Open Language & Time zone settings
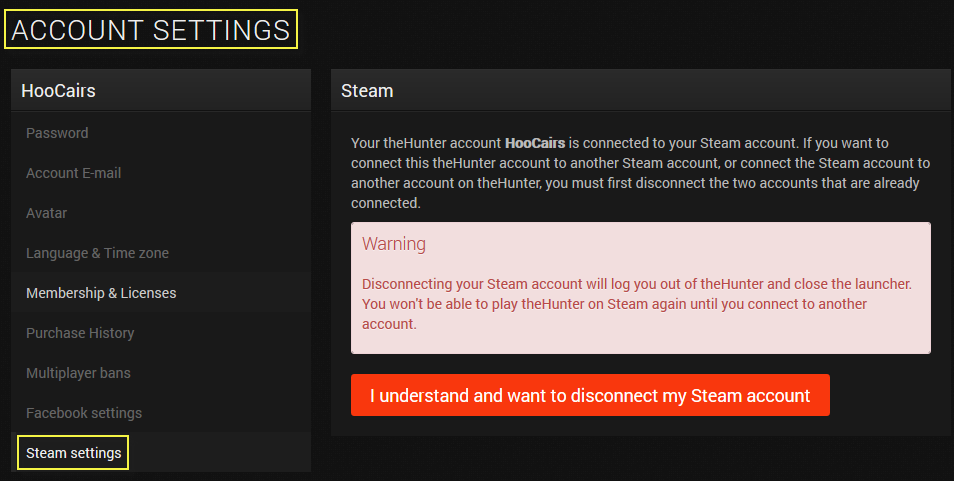The width and height of the screenshot is (954, 481). coord(97,253)
